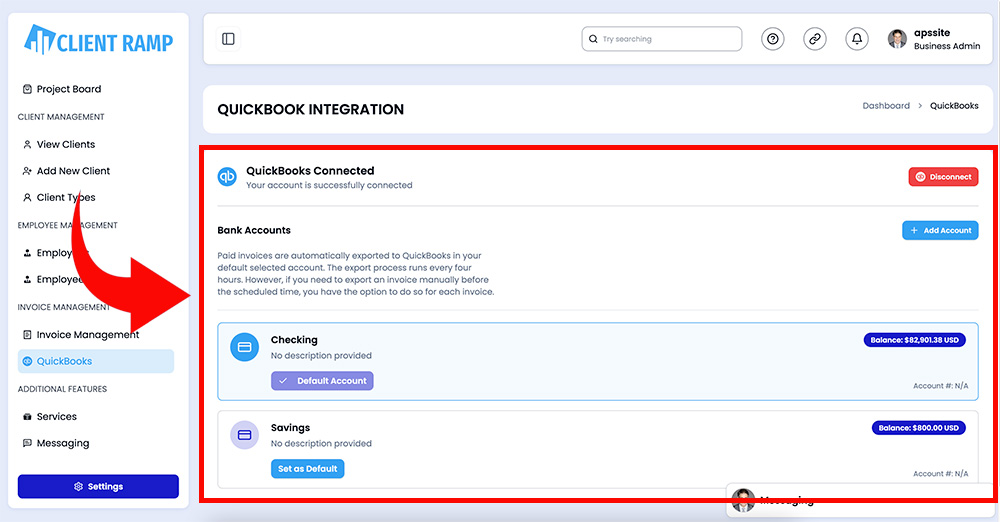
Task: Disconnect the QuickBooks account
Action: coord(943,177)
